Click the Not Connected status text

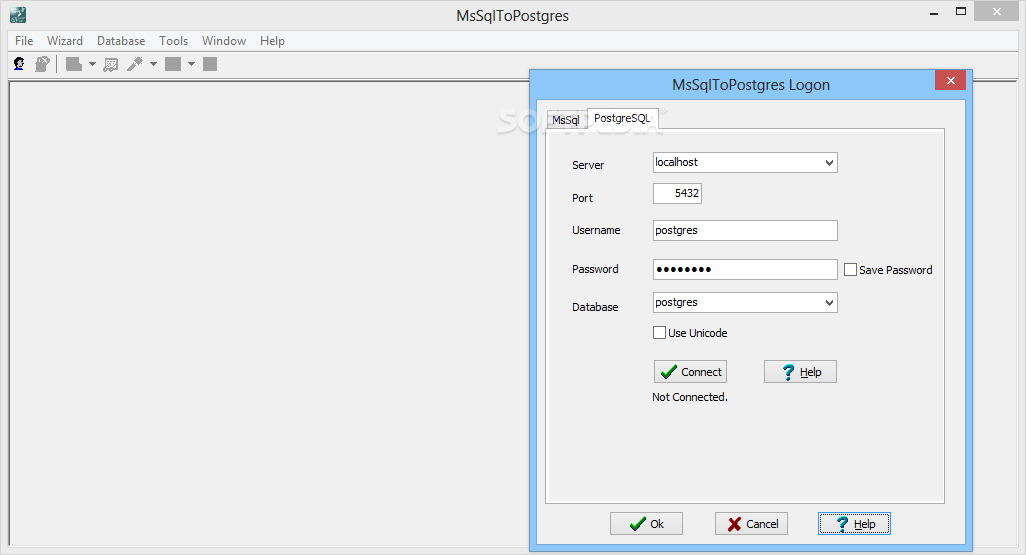click(x=690, y=397)
